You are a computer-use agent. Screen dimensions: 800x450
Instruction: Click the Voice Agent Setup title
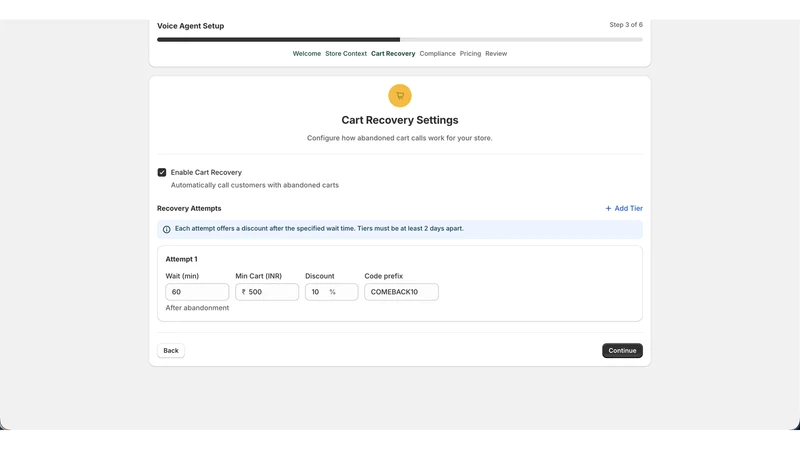(x=190, y=26)
